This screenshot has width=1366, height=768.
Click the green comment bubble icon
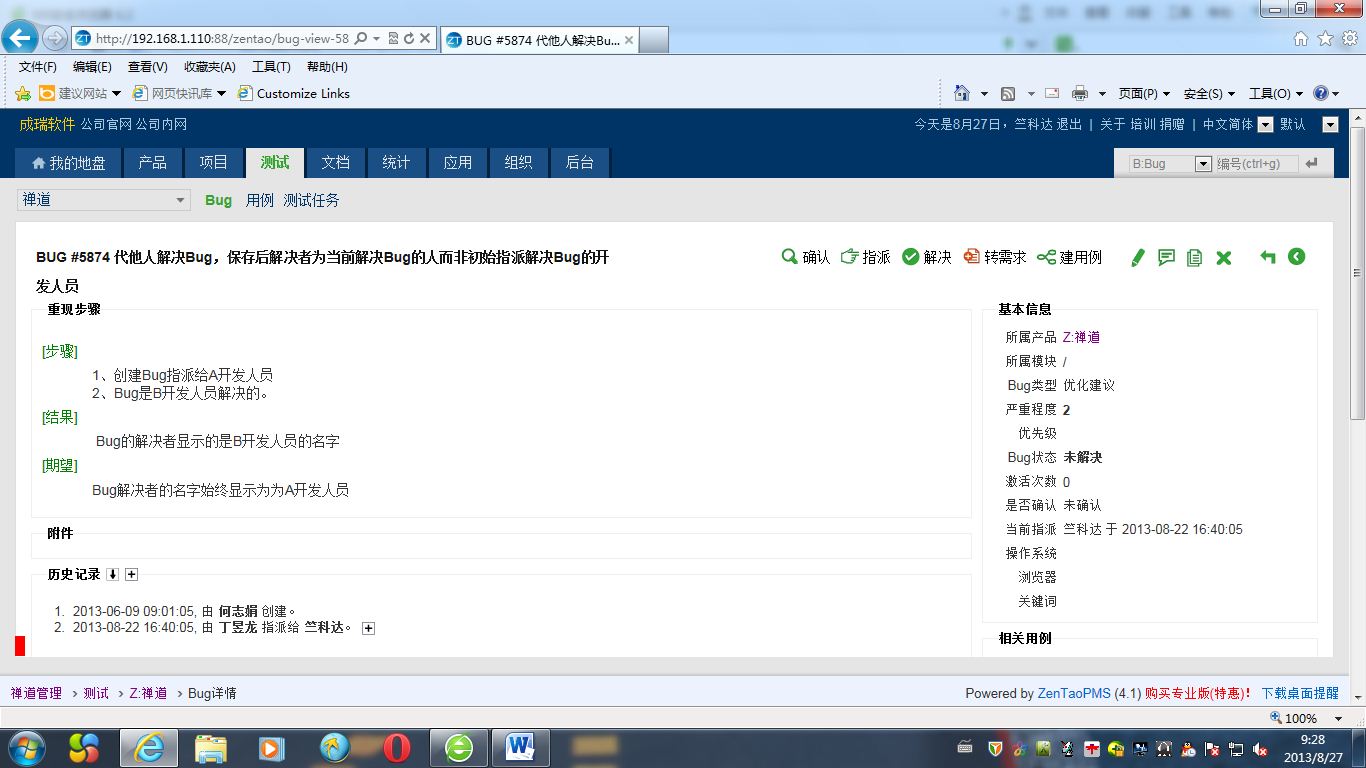tap(1166, 258)
